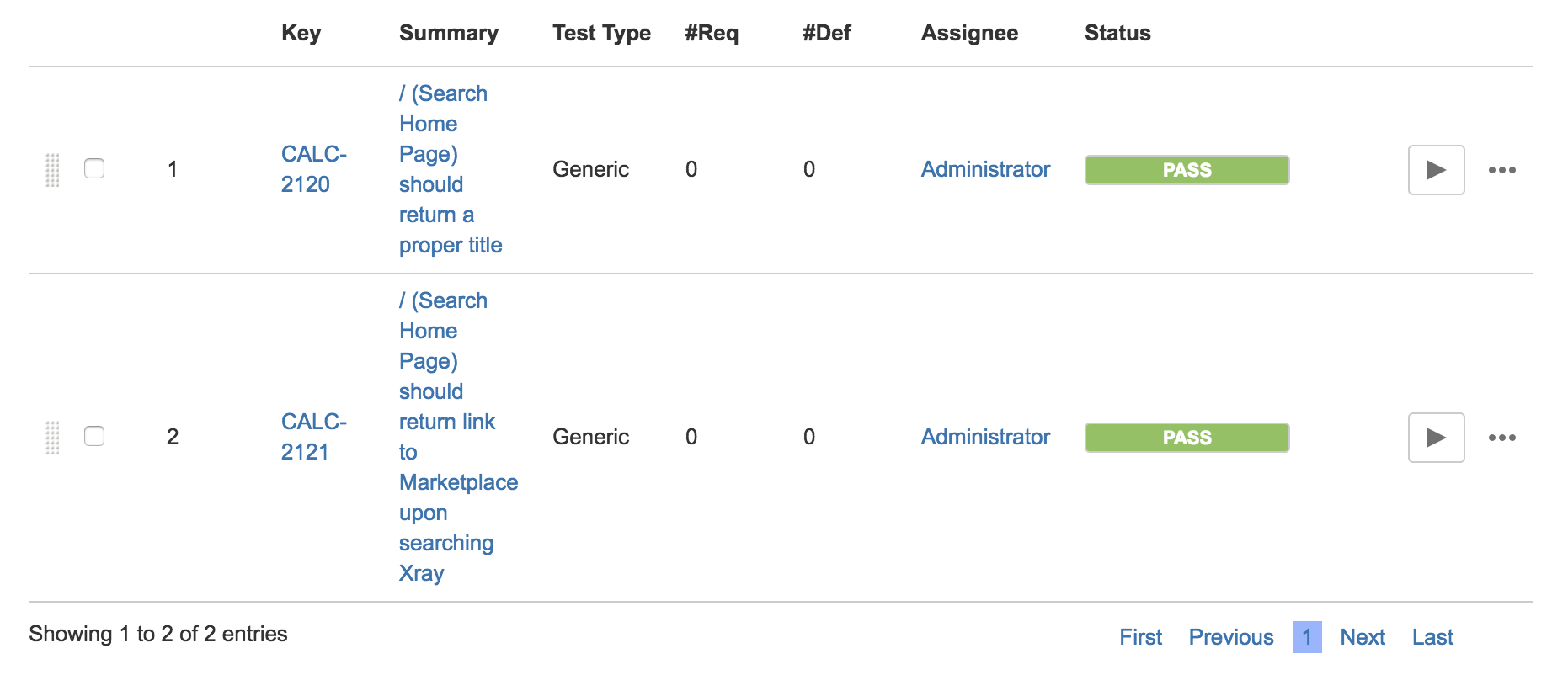This screenshot has height=675, width=1568.
Task: Open summary 'should return a proper title'
Action: coord(451,169)
